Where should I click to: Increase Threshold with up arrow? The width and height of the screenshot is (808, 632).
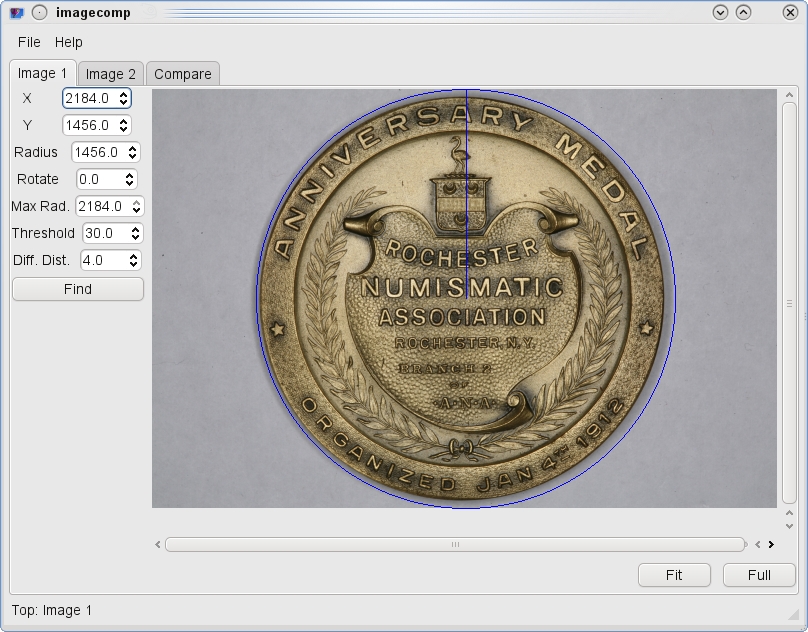pos(135,229)
